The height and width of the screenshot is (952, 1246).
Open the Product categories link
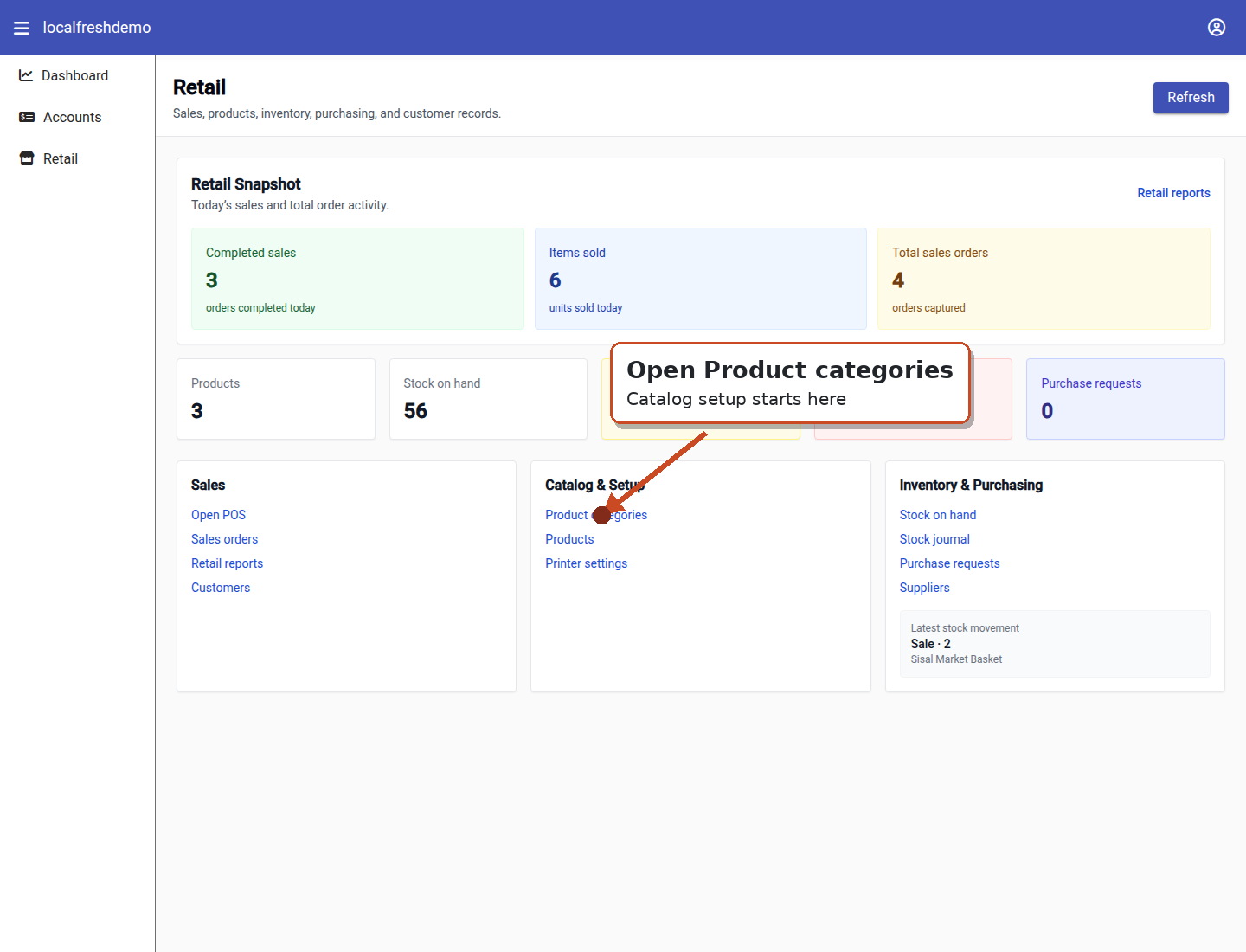pos(596,515)
